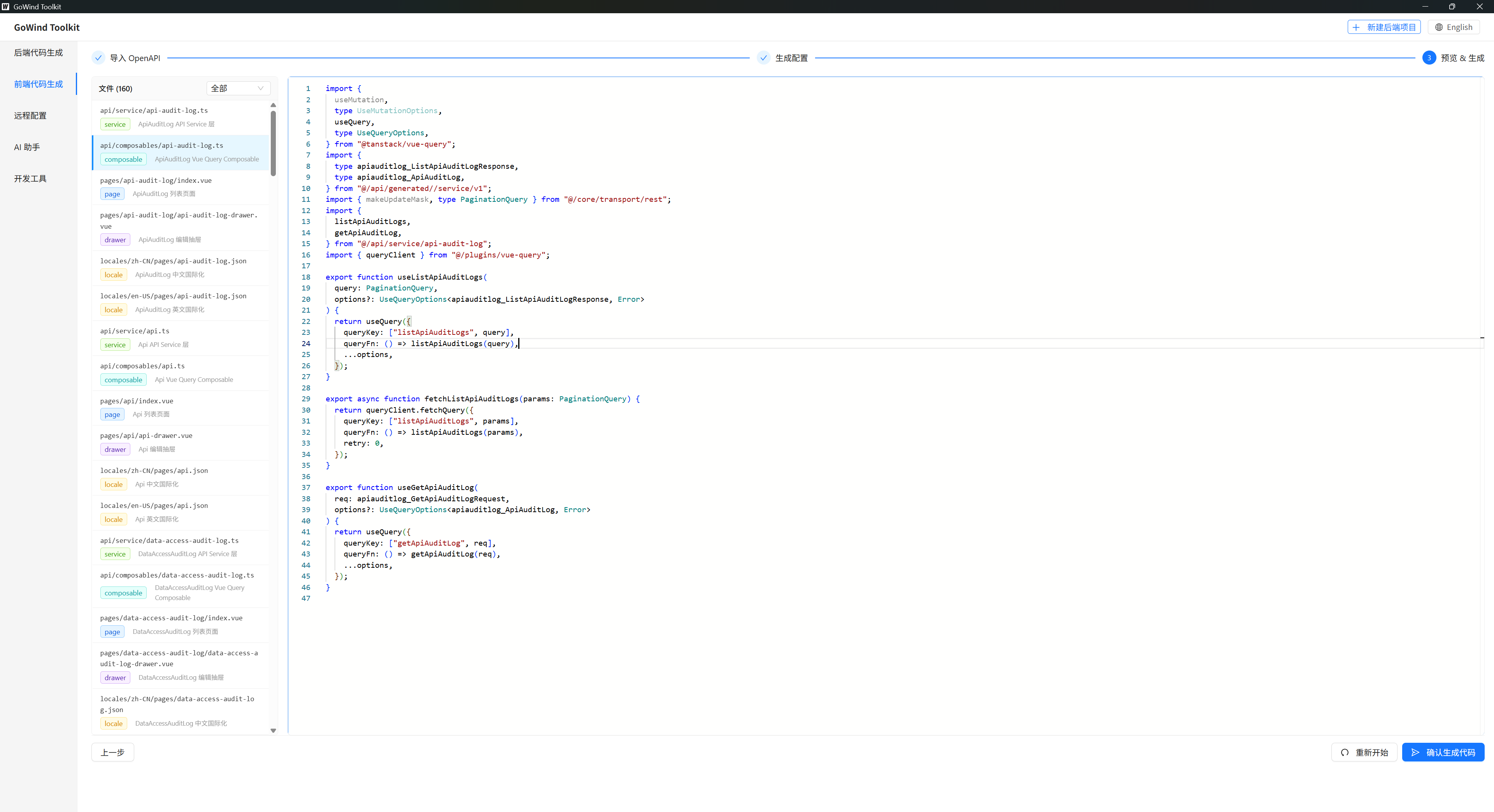Click the 文件 (160) header label
The width and height of the screenshot is (1494, 812).
click(116, 89)
